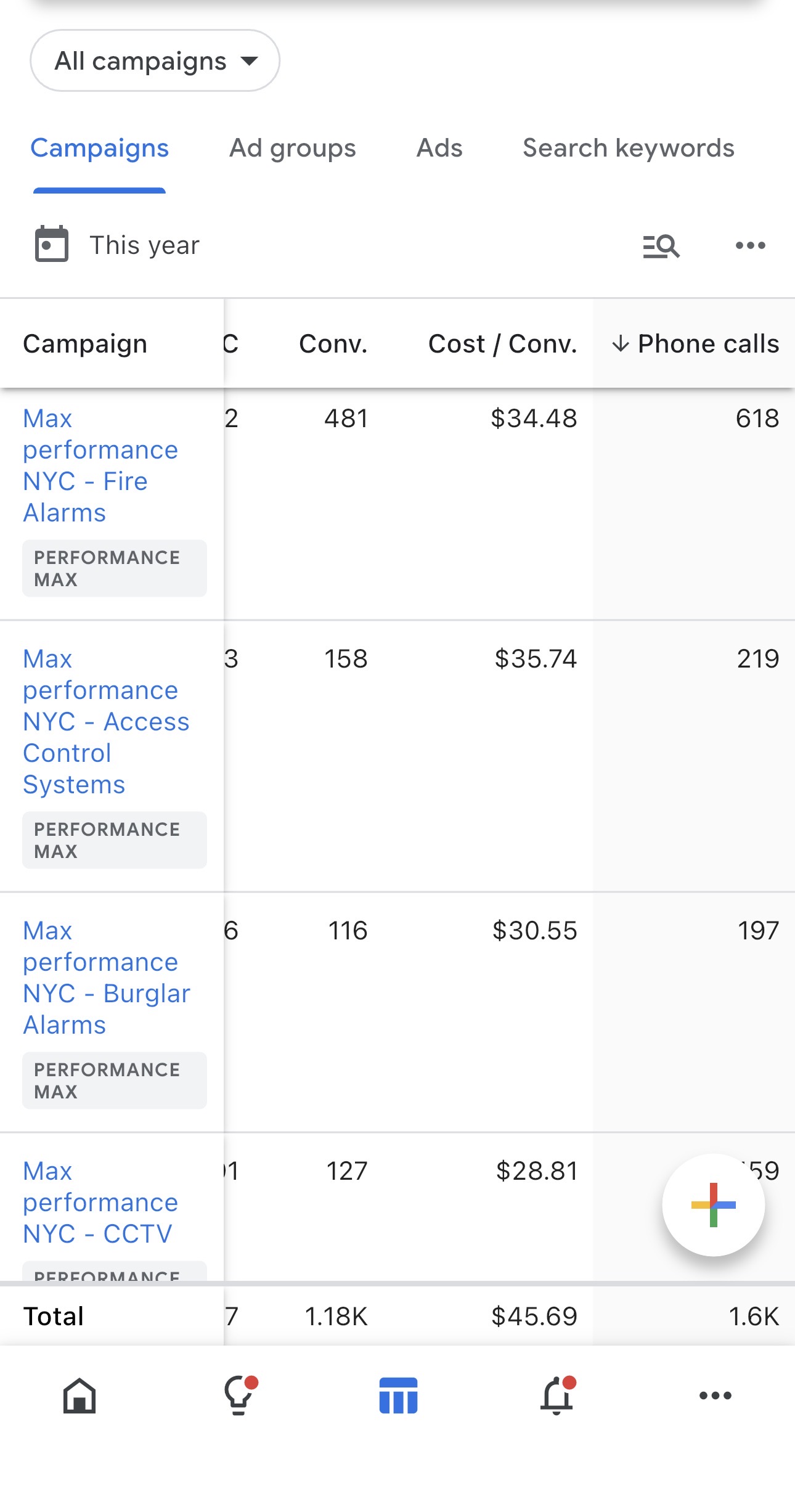This screenshot has height=1512, width=795.
Task: Open the Access Control Systems campaign
Action: (105, 721)
